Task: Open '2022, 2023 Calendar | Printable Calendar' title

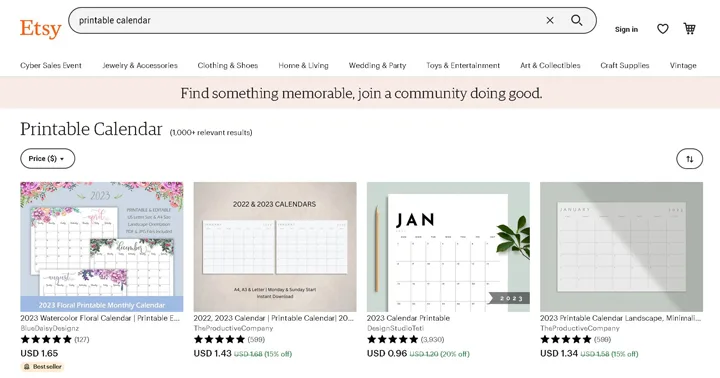Action: 273,318
